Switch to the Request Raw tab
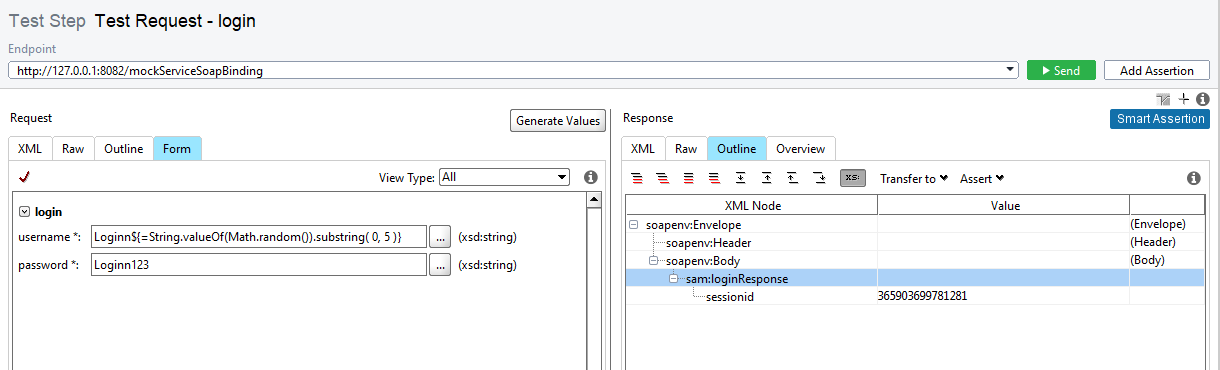The image size is (1220, 370). coord(73,148)
